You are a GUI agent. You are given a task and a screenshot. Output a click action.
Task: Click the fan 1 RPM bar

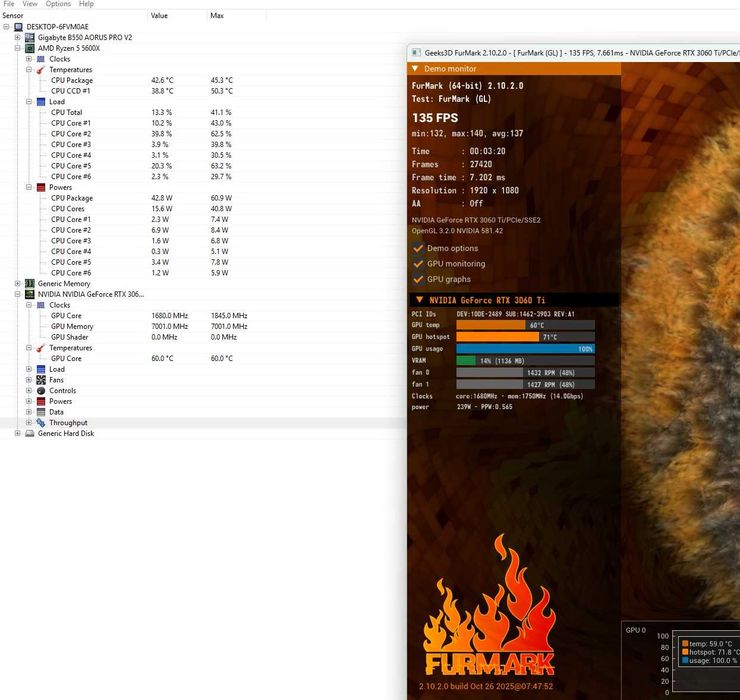[525, 384]
